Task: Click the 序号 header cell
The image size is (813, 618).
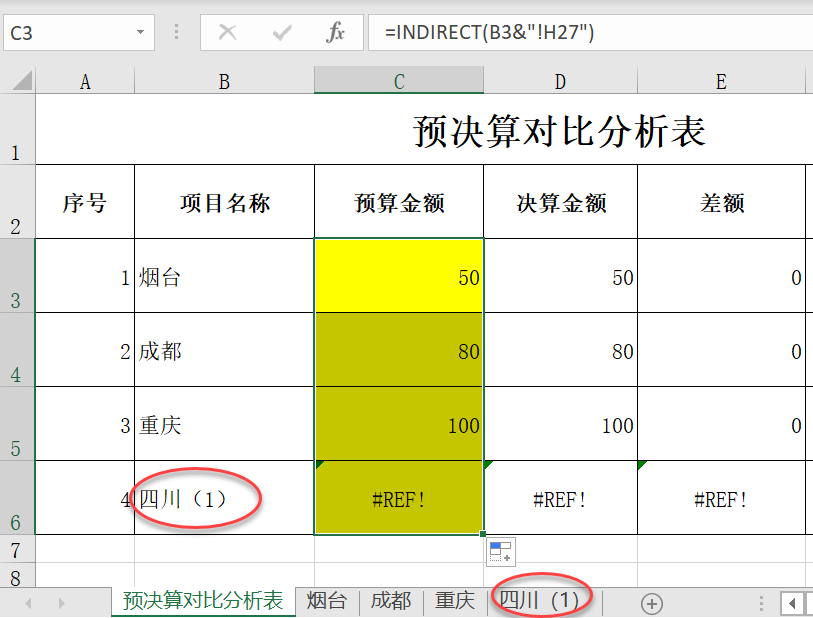Action: (85, 202)
